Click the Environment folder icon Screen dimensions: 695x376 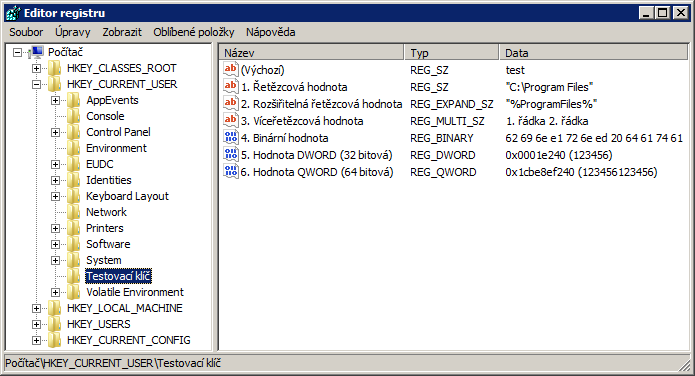coord(74,148)
